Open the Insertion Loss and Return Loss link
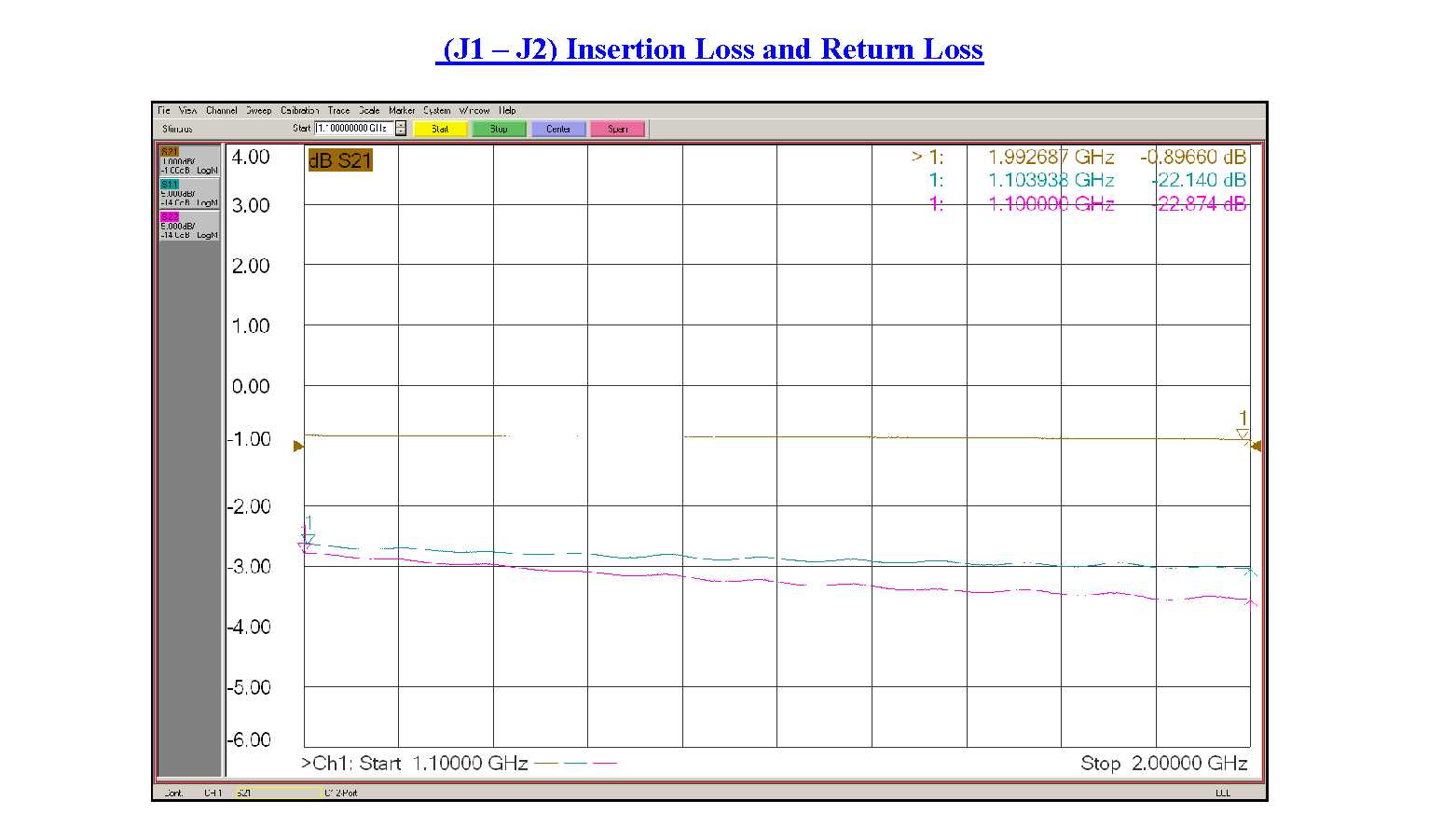The height and width of the screenshot is (828, 1456). pos(709,49)
